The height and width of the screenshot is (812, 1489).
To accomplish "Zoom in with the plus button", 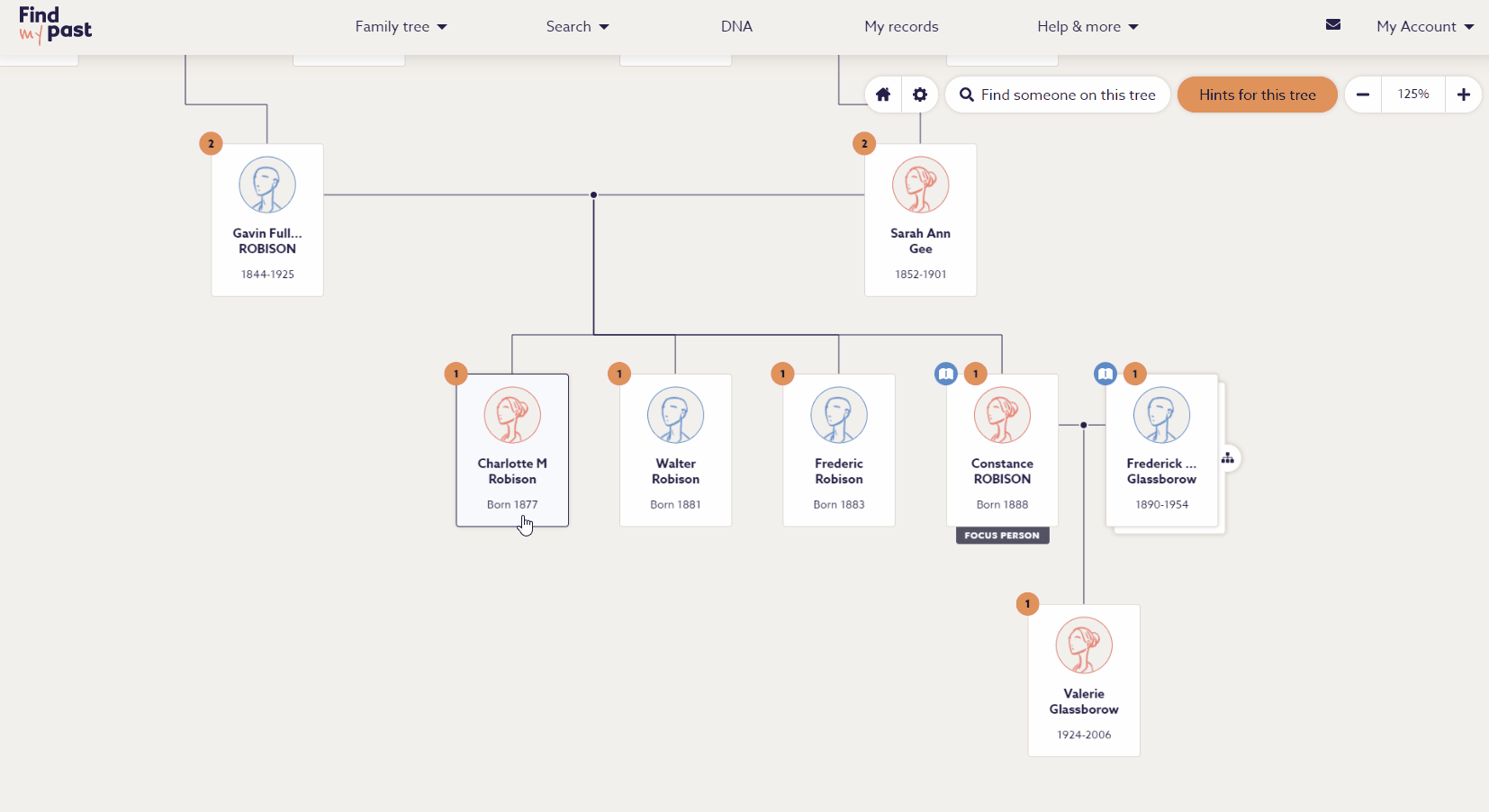I will (1464, 95).
